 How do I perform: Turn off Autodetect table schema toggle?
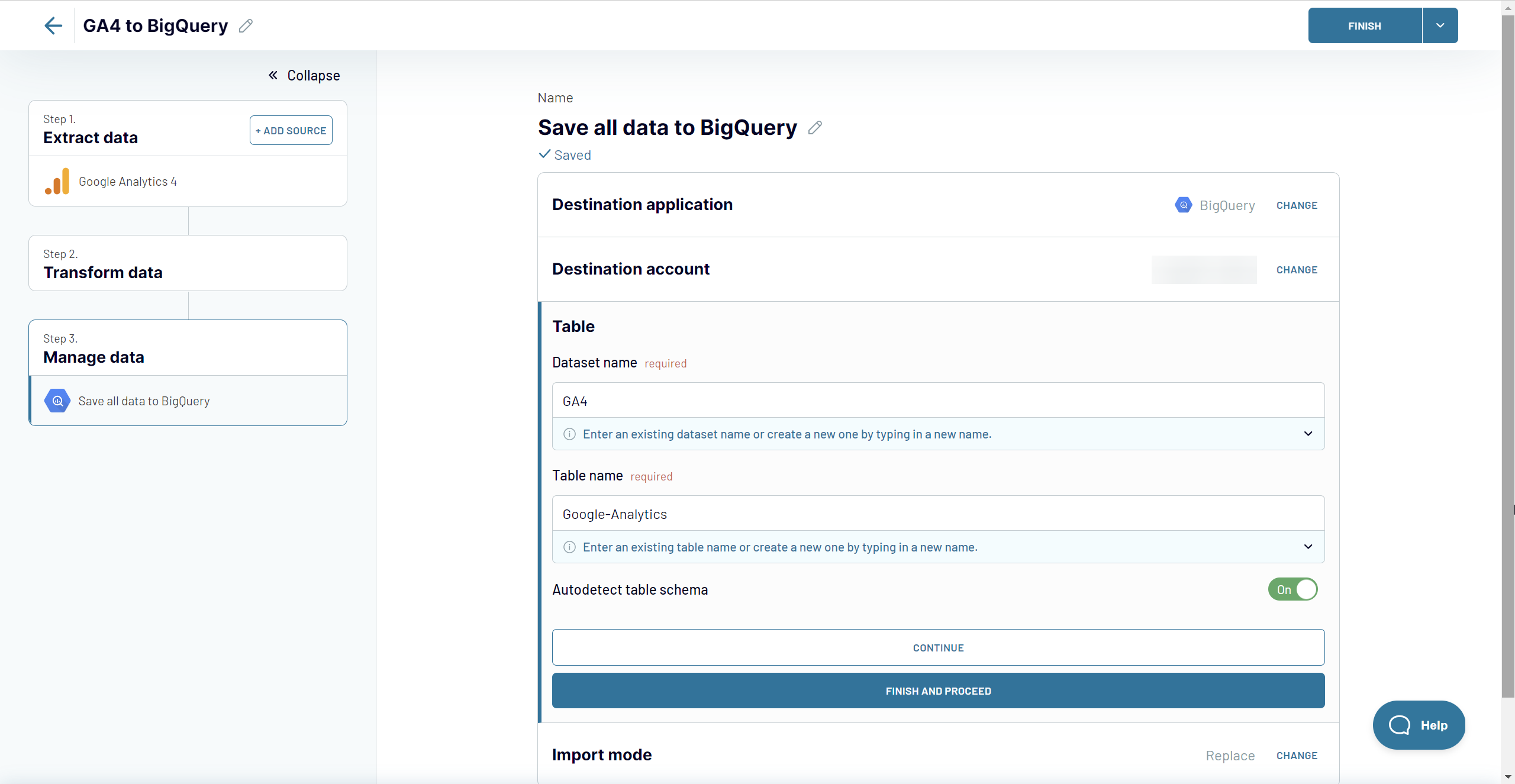click(1292, 589)
